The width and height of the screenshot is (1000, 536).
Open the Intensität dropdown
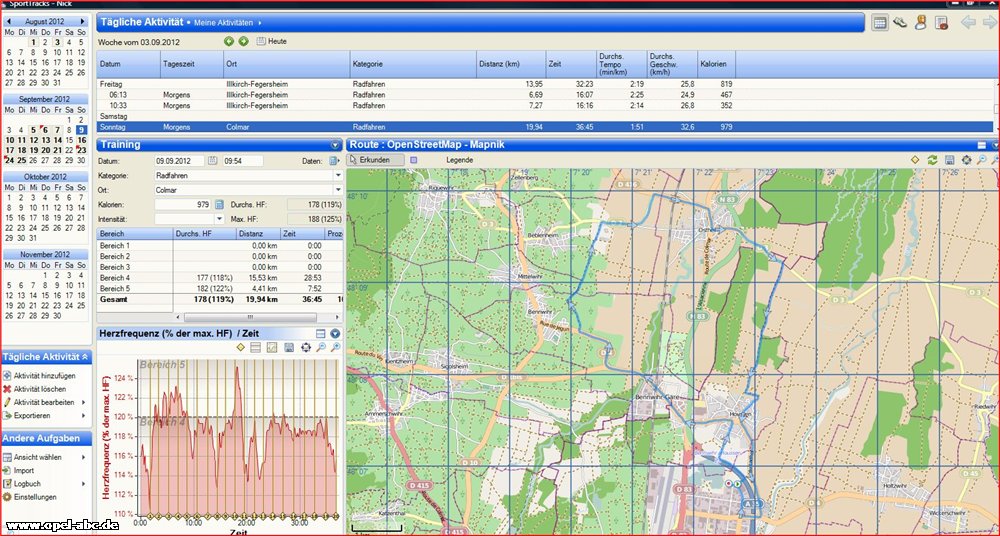point(219,219)
